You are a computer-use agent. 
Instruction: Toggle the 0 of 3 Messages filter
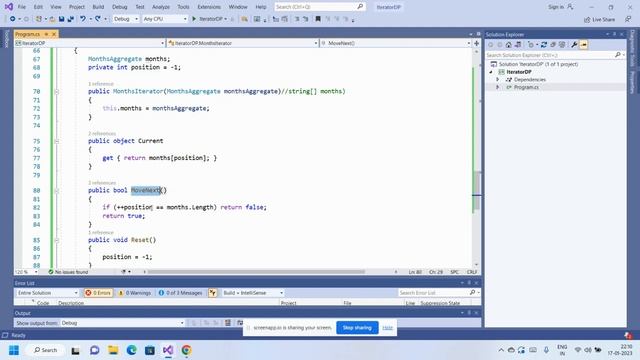[180, 293]
